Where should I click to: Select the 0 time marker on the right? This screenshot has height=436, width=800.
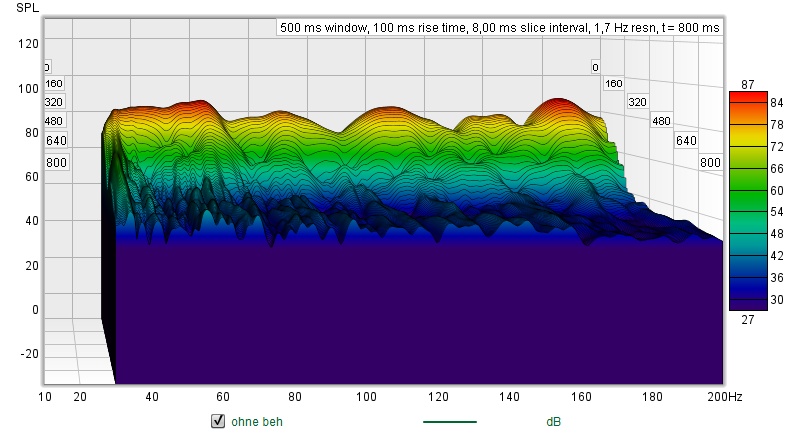pos(595,67)
